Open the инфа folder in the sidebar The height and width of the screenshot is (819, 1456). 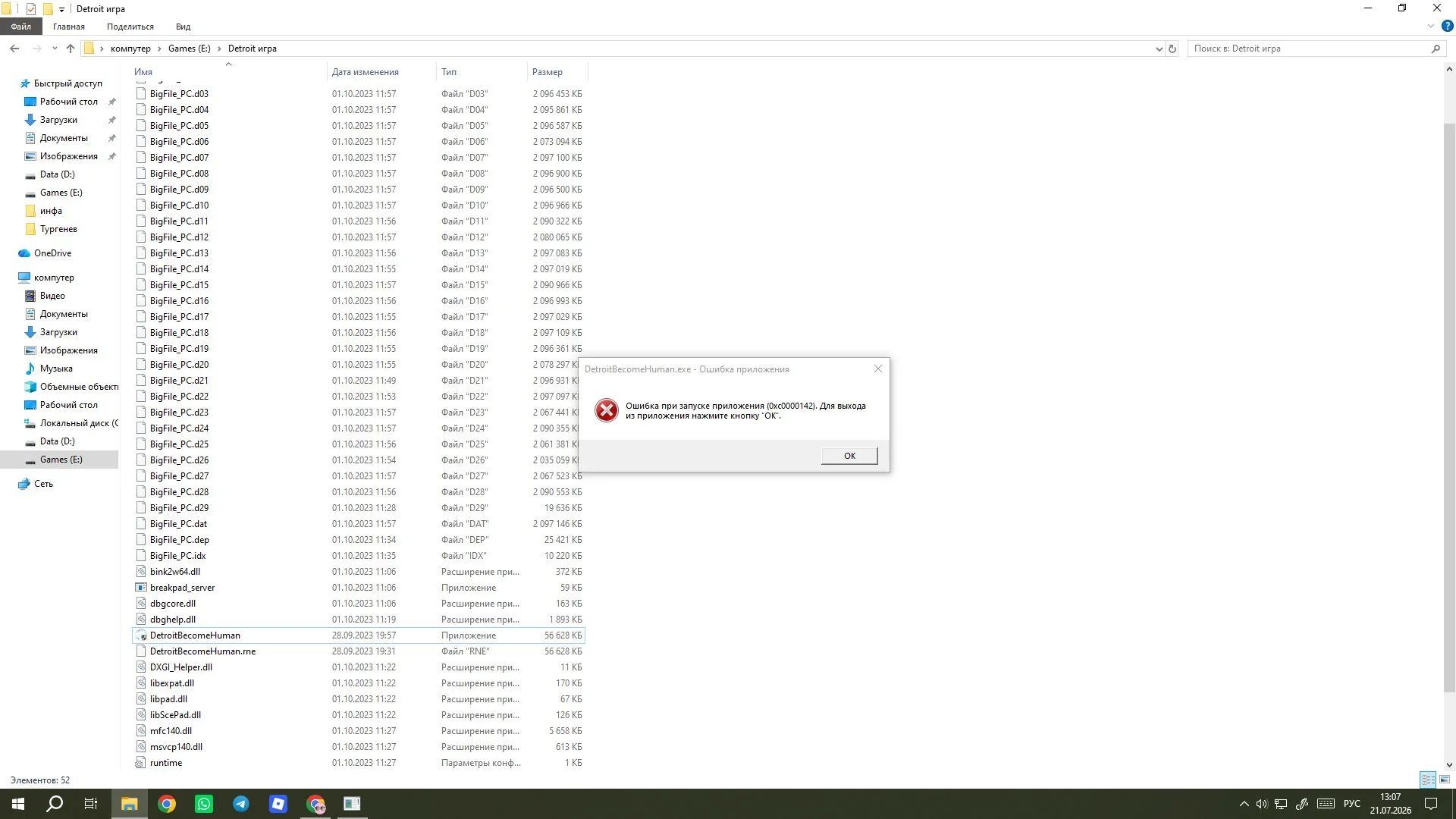point(51,211)
